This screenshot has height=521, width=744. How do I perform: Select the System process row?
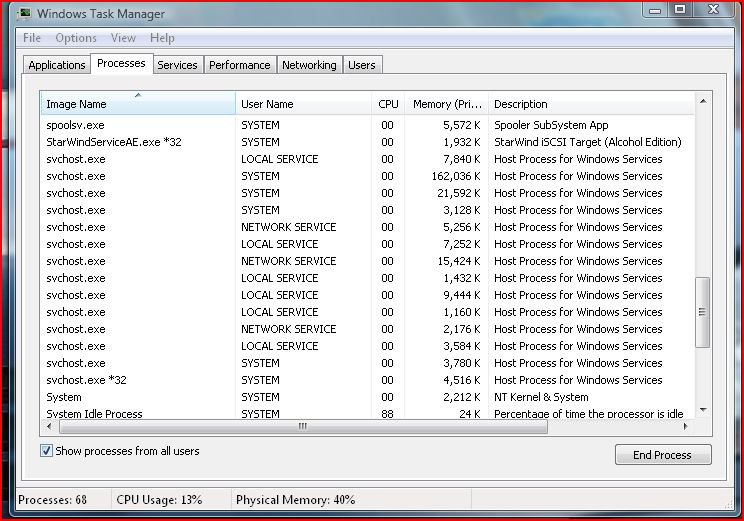click(367, 397)
